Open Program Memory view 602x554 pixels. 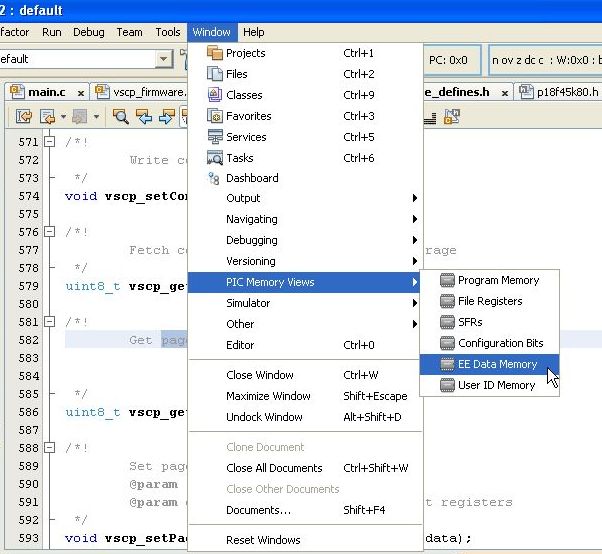[x=497, y=280]
